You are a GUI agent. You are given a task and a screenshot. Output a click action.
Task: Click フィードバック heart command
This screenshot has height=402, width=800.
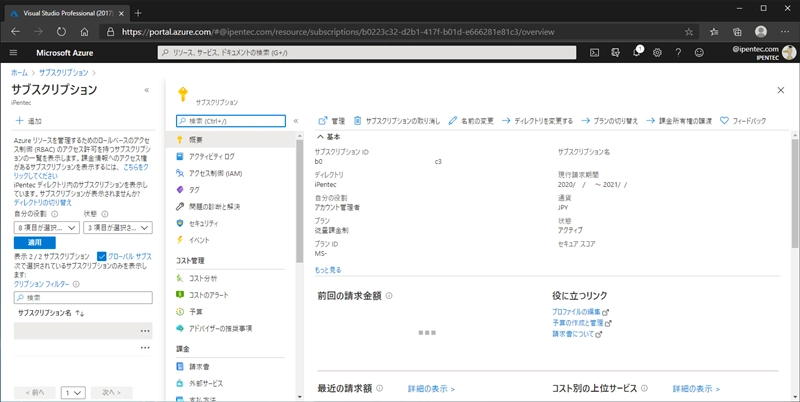pos(743,121)
